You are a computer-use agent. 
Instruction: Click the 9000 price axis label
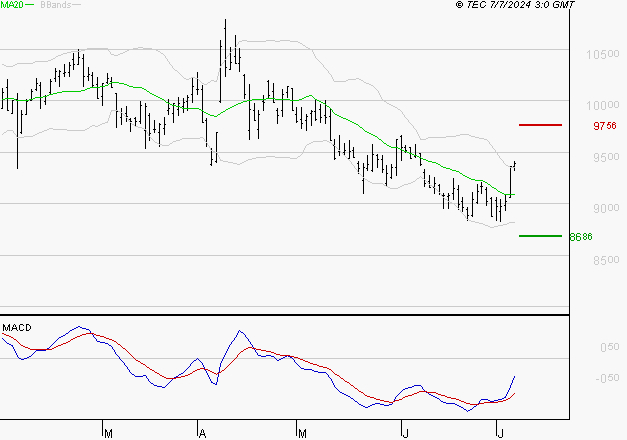click(x=606, y=208)
